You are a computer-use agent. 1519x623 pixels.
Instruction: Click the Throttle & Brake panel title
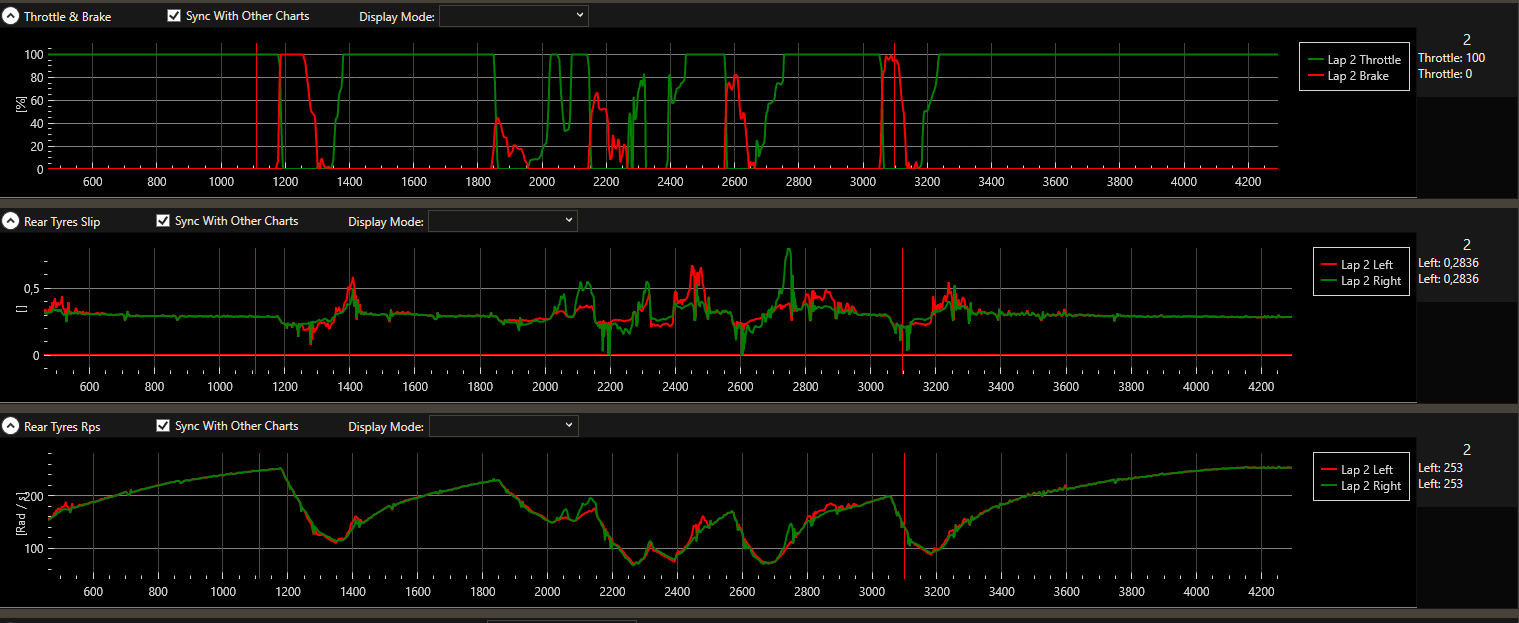pos(67,17)
